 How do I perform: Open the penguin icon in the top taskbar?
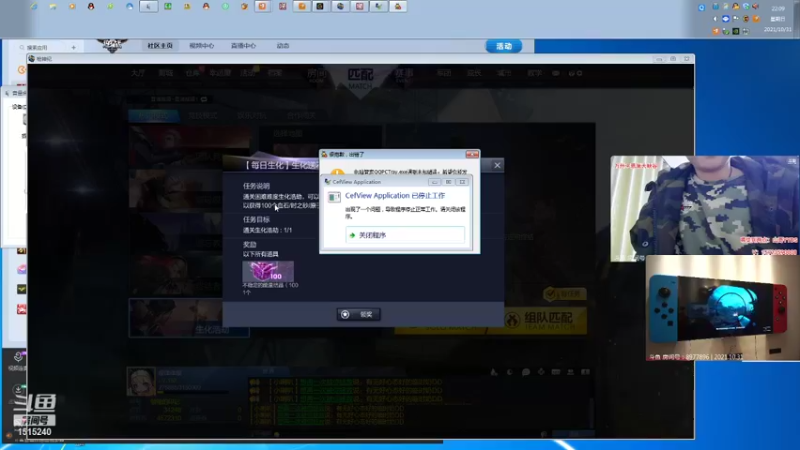click(x=91, y=7)
